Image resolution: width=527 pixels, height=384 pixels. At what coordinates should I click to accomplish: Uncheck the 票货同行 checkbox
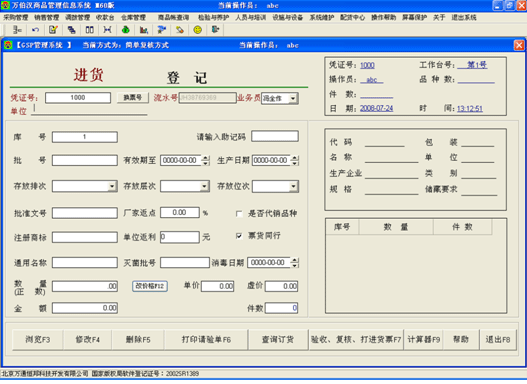239,236
